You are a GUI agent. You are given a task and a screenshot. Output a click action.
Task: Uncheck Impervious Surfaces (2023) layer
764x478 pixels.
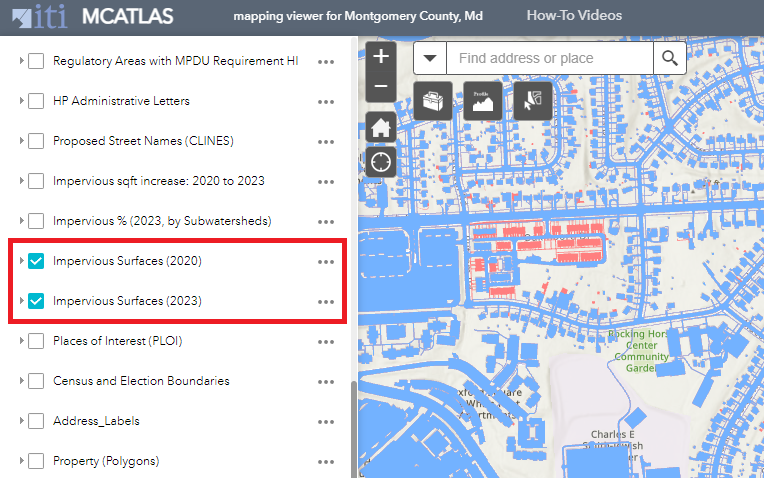(36, 301)
